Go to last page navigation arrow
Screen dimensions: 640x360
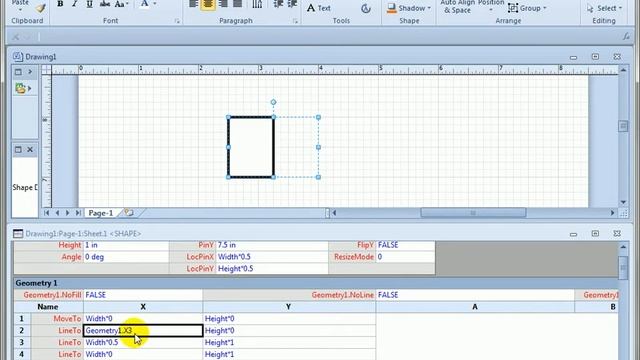[x=78, y=213]
